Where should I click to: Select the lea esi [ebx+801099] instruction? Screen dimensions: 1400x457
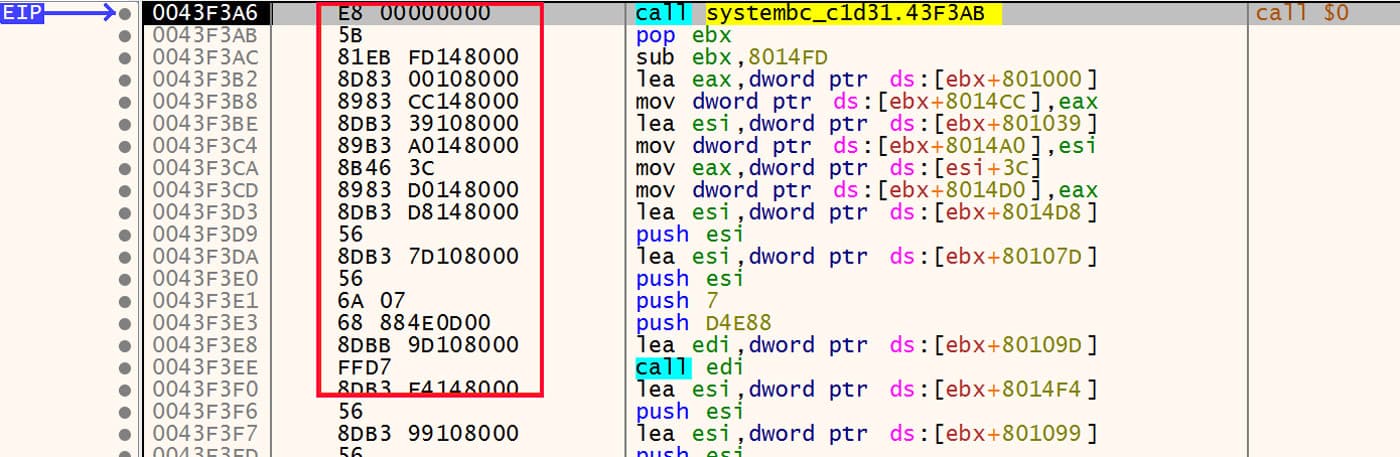[x=867, y=433]
